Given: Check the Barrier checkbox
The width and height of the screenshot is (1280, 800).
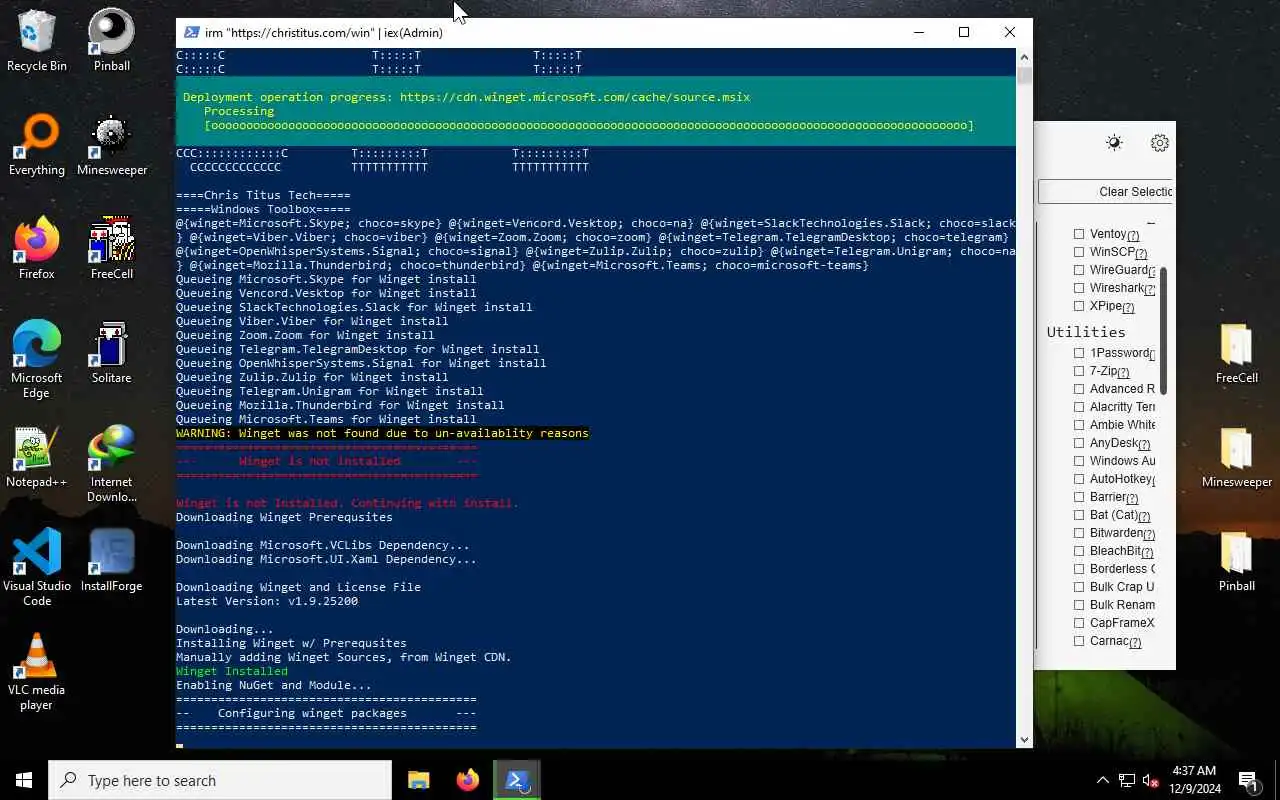Looking at the screenshot, I should click(1079, 497).
